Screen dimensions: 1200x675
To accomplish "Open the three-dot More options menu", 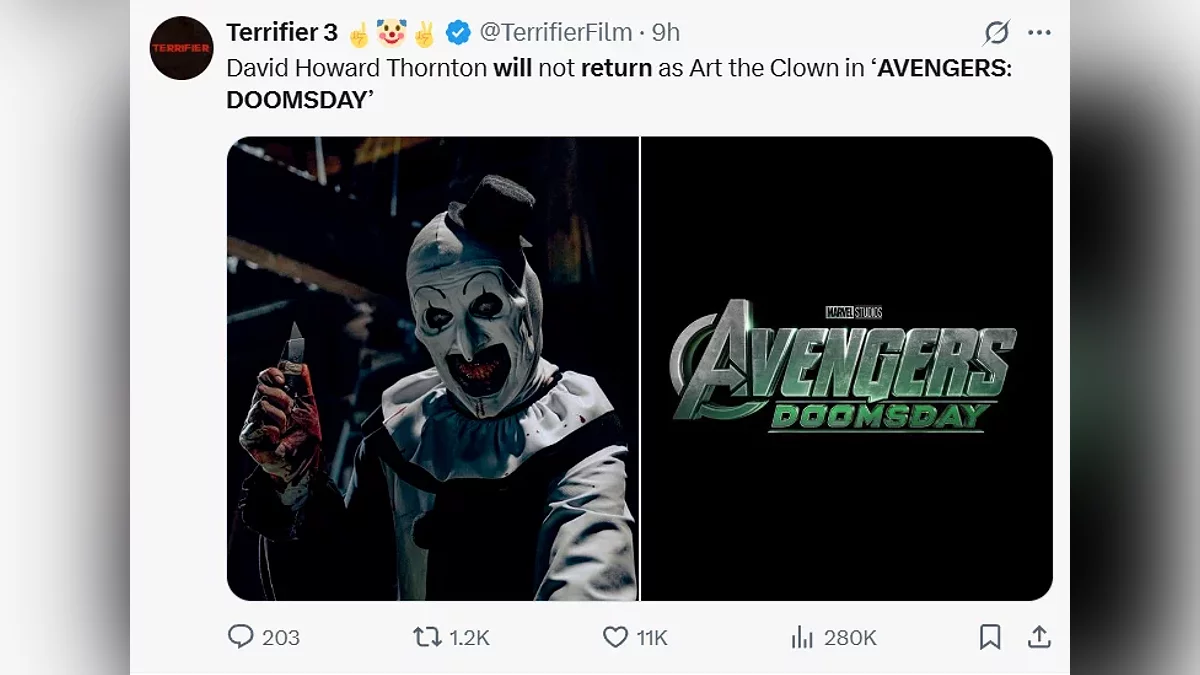I will click(x=1039, y=33).
